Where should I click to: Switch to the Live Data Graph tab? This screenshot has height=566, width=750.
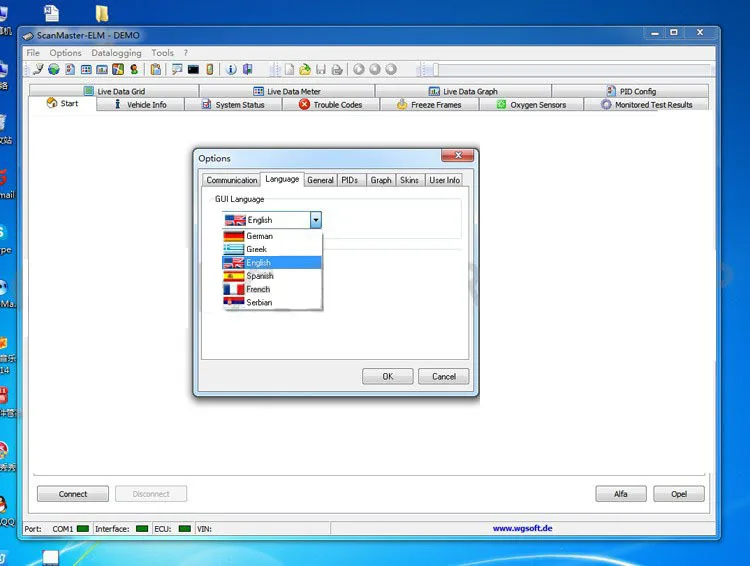coord(463,91)
